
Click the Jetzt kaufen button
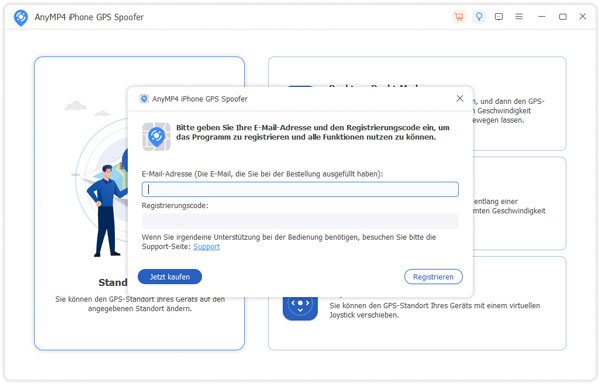click(170, 277)
